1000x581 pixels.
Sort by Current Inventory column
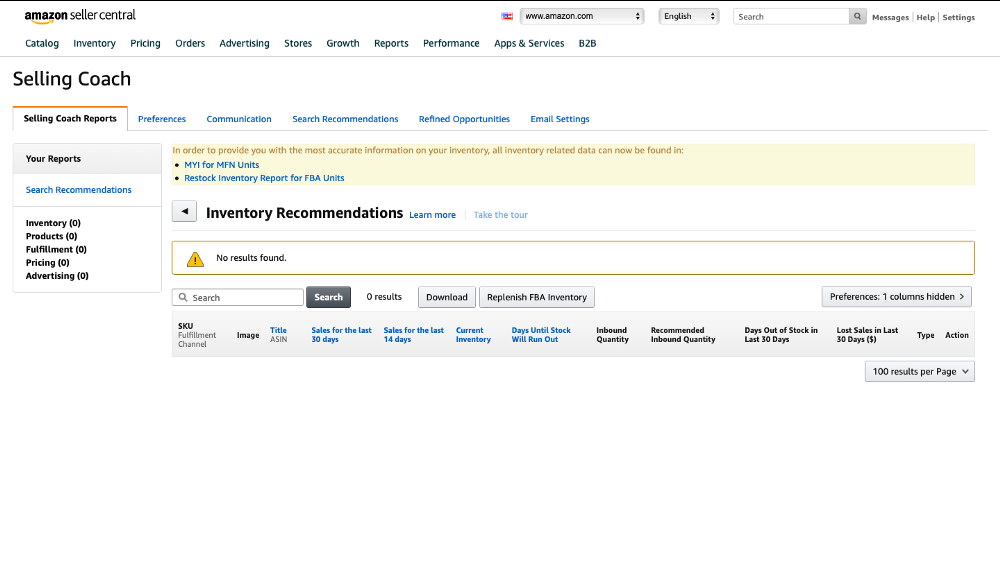pos(473,335)
